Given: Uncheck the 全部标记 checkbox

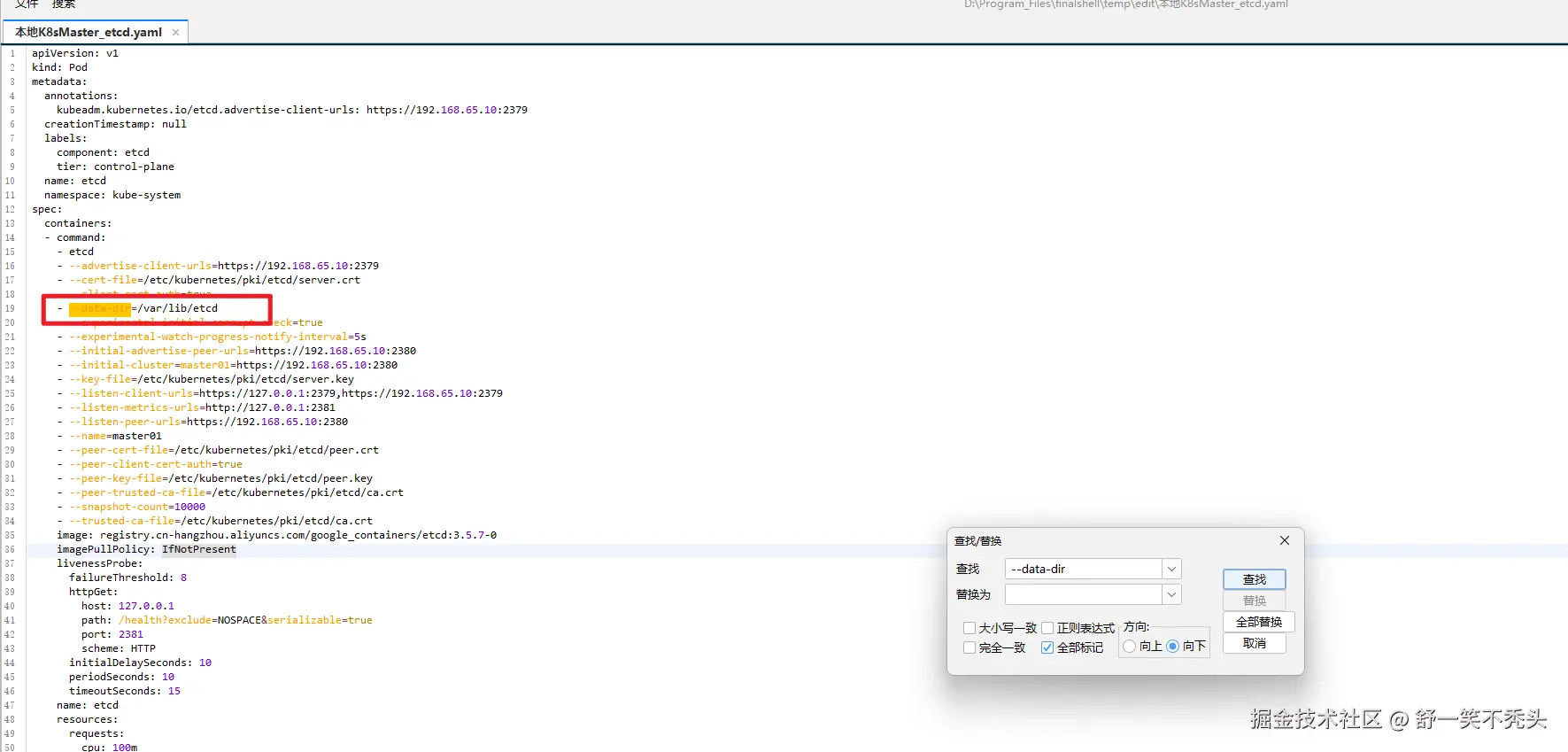Looking at the screenshot, I should tap(1047, 647).
